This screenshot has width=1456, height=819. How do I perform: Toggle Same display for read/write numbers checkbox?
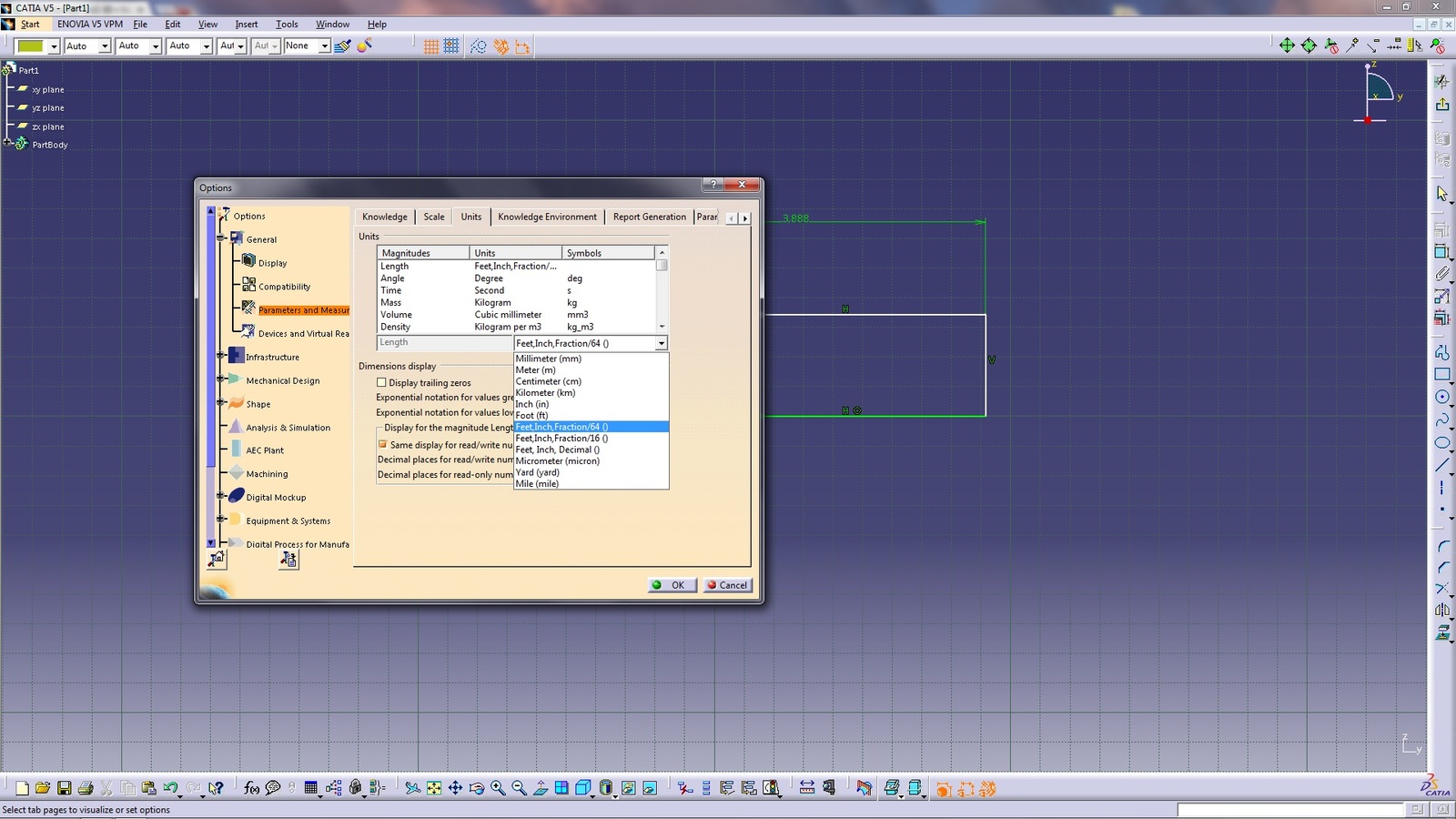point(382,444)
